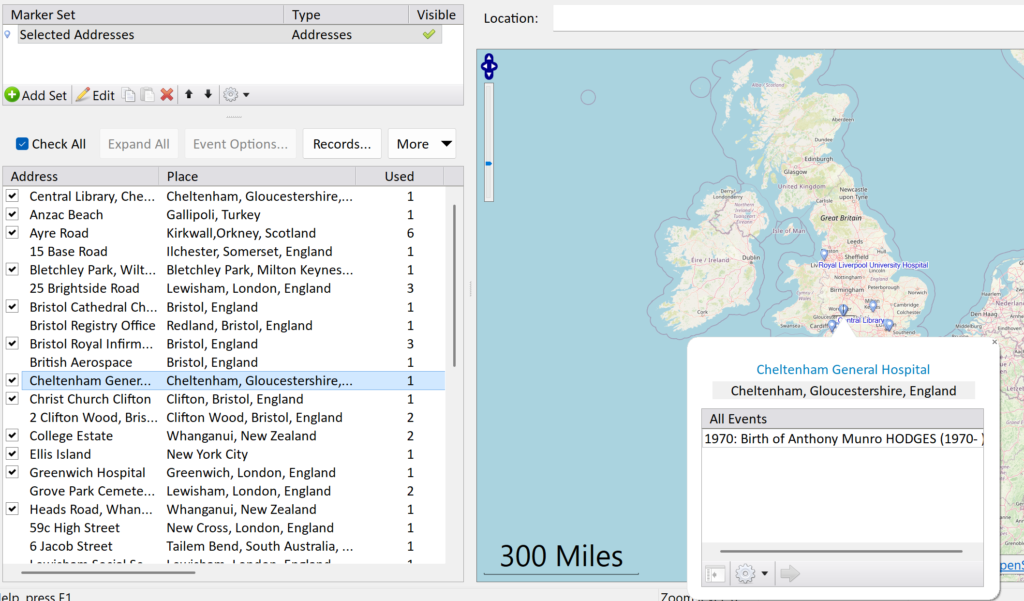Screen dimensions: 1024x601
Task: Click the Edit pencil icon
Action: [x=83, y=95]
